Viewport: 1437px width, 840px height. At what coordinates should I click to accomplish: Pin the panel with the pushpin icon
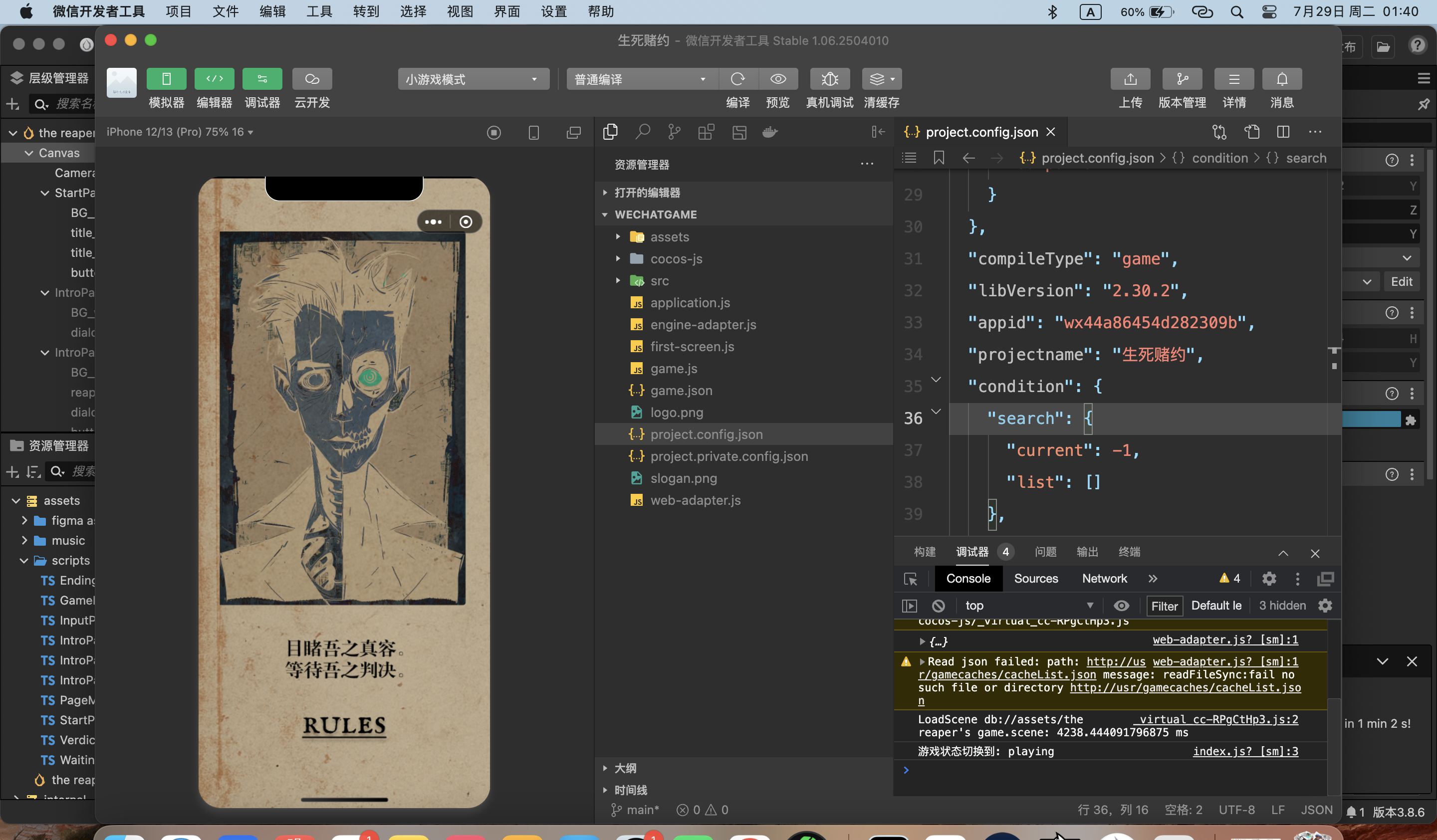pyautogui.click(x=1426, y=104)
